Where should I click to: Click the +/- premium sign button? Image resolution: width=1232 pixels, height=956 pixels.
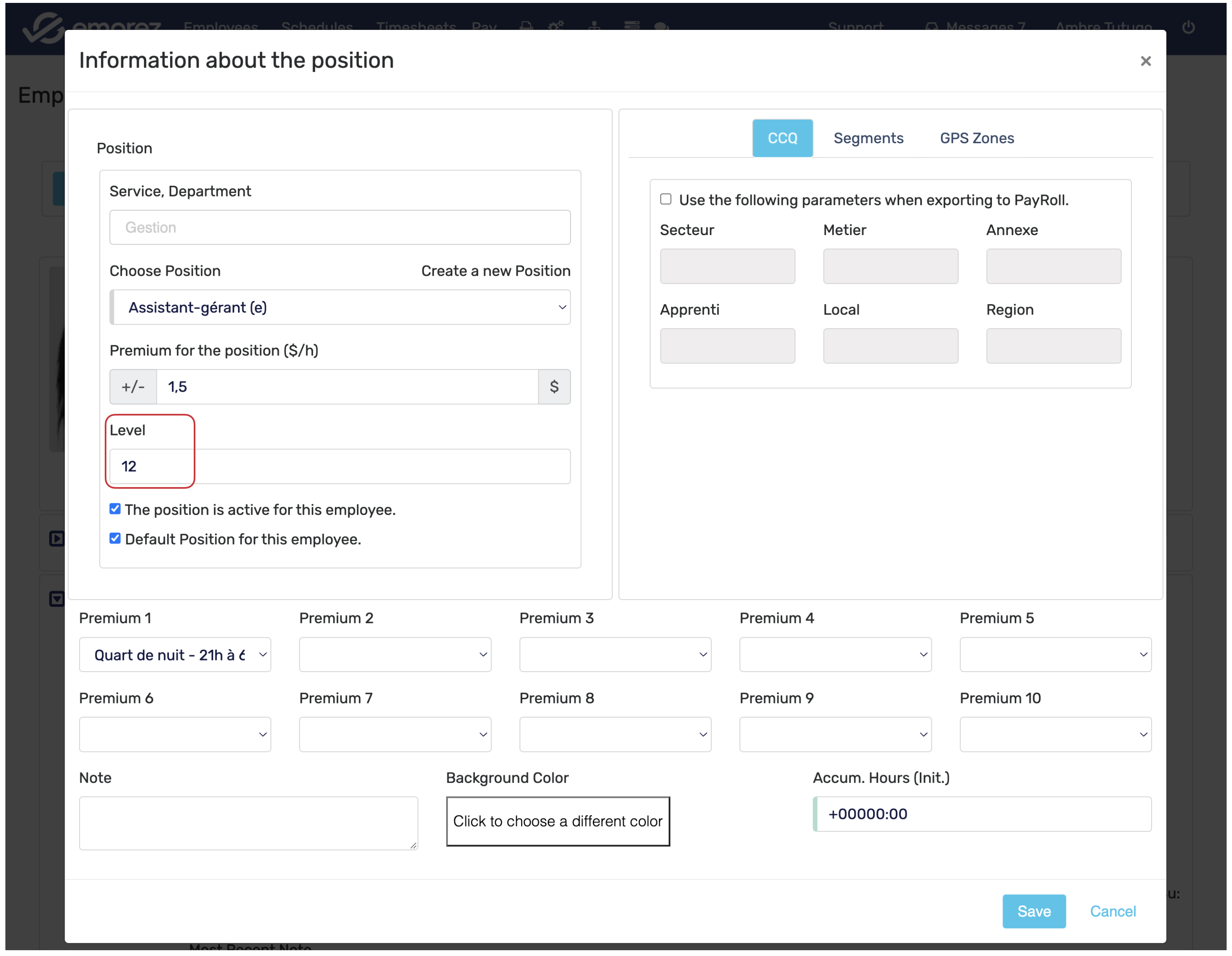(133, 387)
